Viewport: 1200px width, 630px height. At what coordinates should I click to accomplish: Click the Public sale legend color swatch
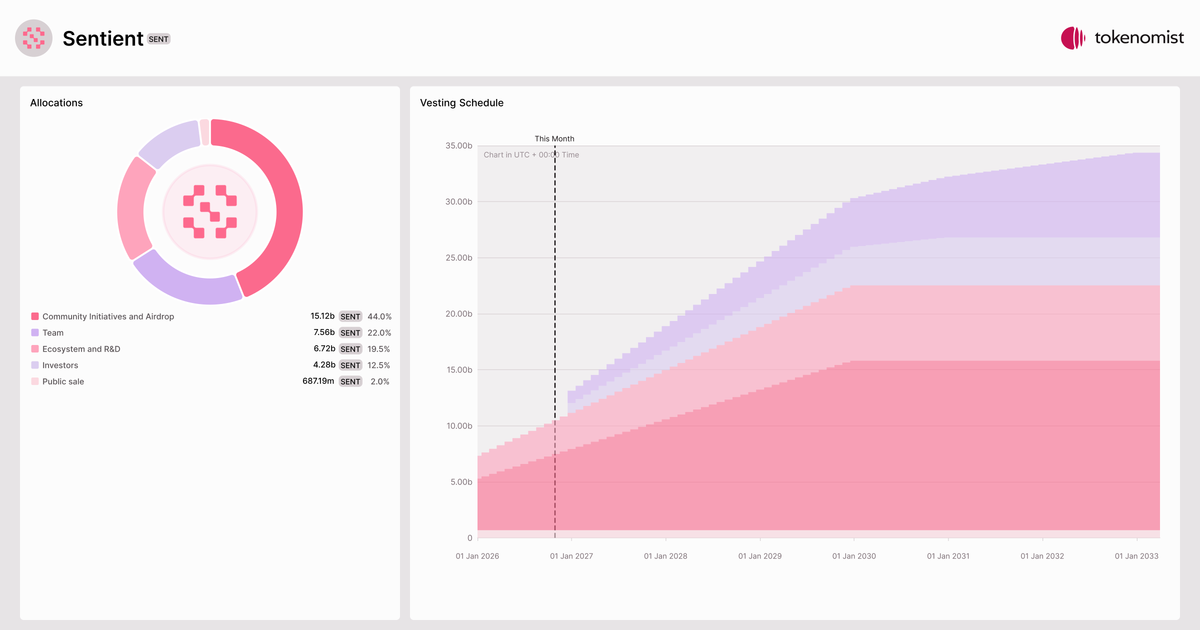[x=35, y=381]
